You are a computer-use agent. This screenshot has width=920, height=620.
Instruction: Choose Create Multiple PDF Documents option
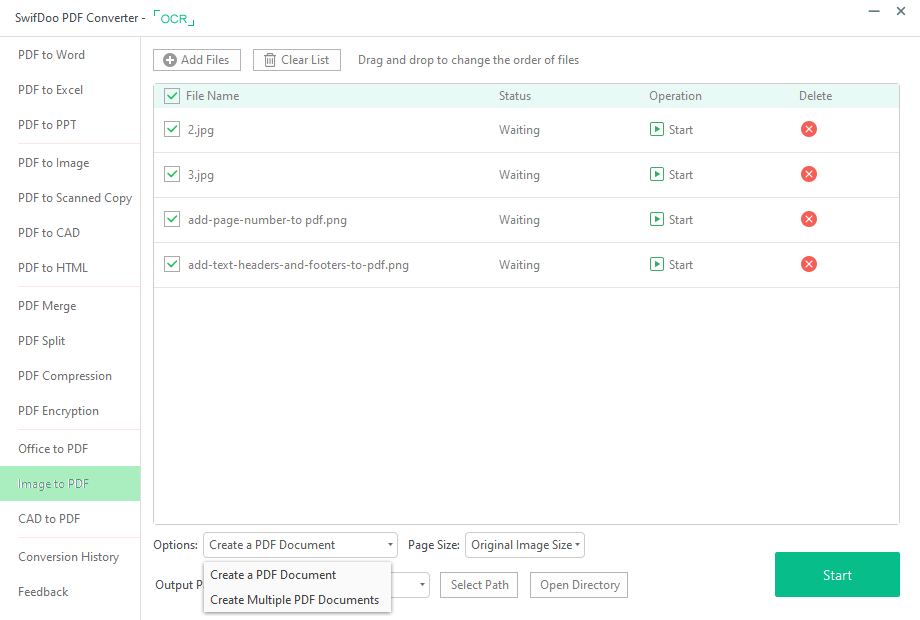pos(295,600)
